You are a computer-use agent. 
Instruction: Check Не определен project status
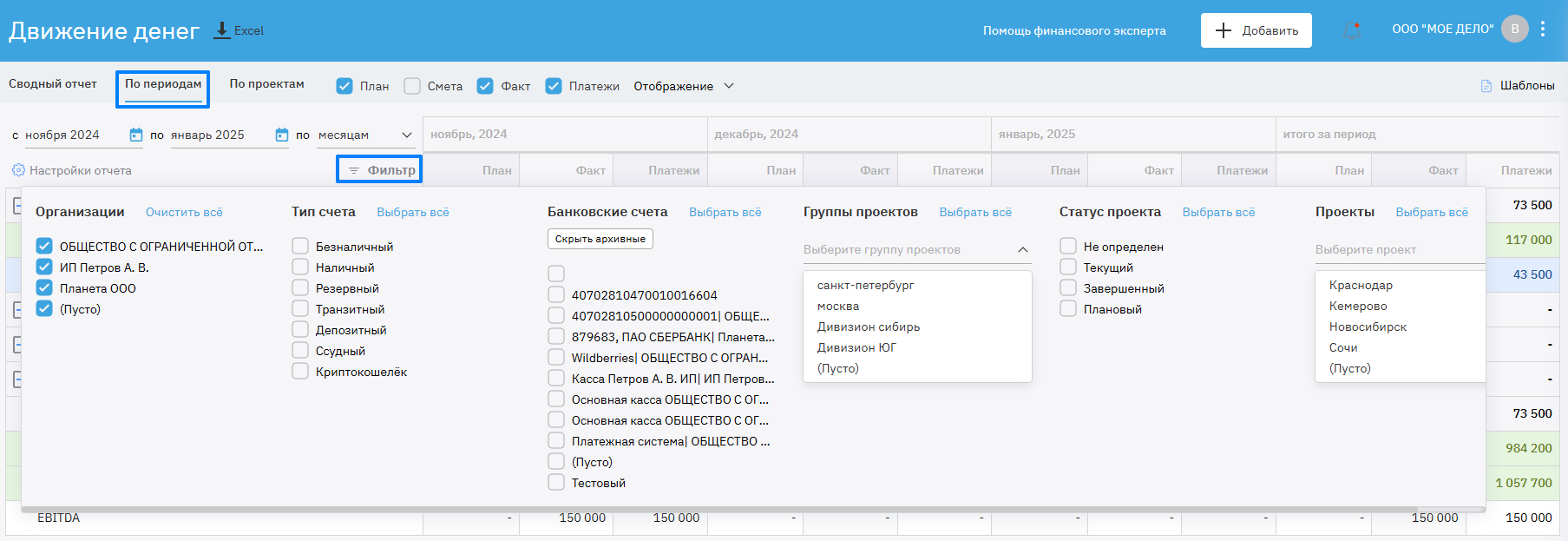click(x=1068, y=246)
